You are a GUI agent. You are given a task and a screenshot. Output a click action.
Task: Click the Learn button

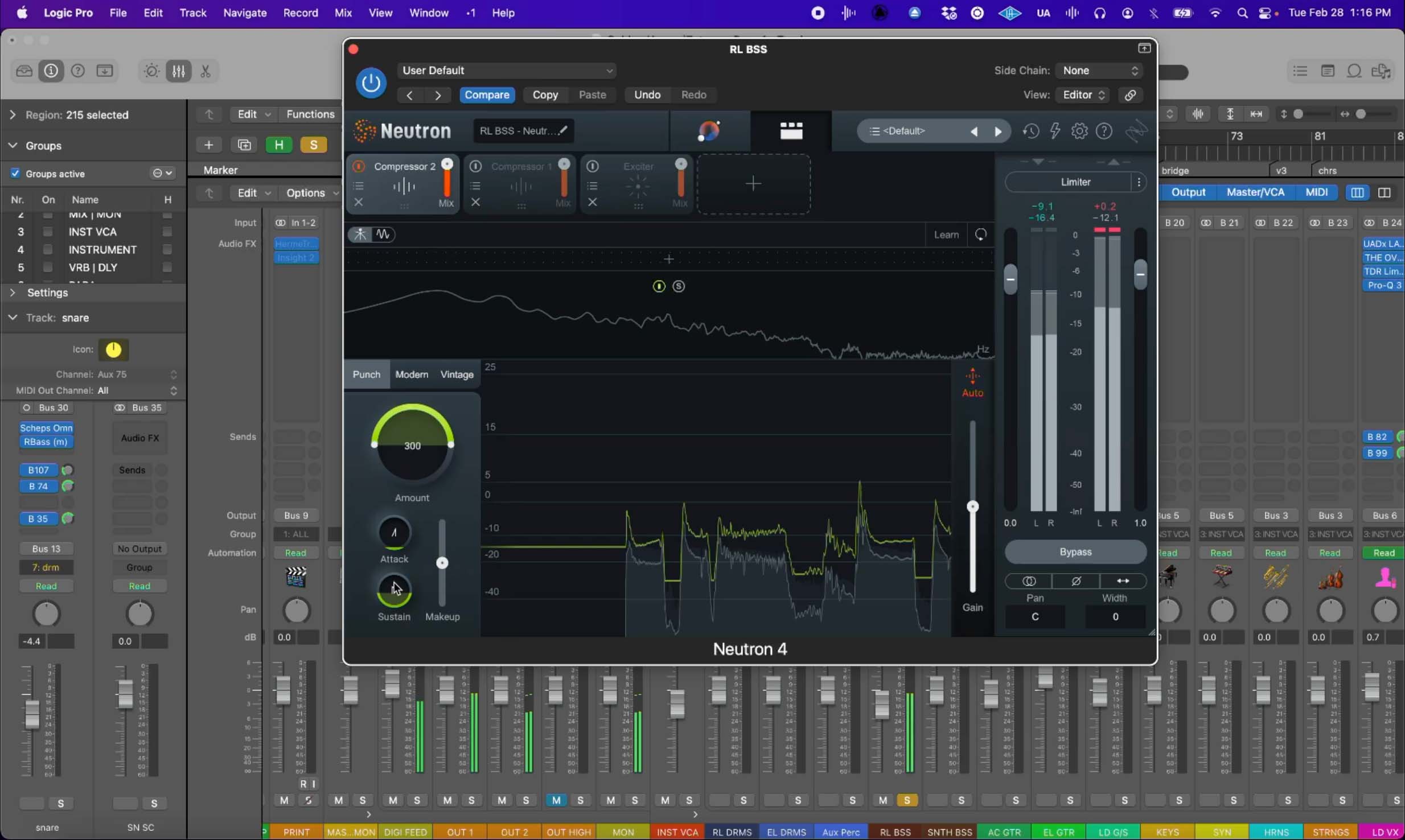[x=946, y=234]
